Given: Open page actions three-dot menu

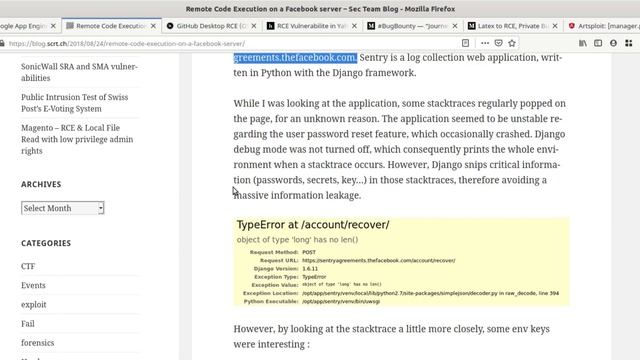Looking at the screenshot, I should pos(484,43).
